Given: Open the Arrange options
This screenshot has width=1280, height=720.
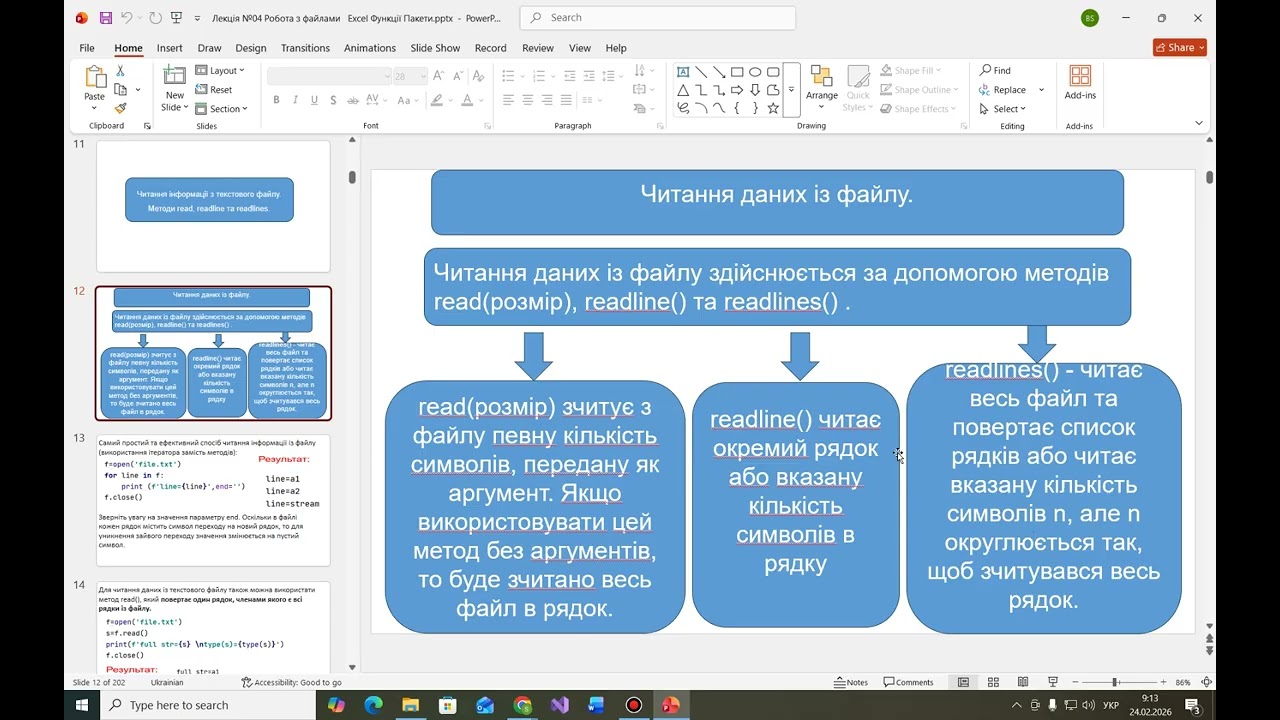Looking at the screenshot, I should tap(822, 88).
